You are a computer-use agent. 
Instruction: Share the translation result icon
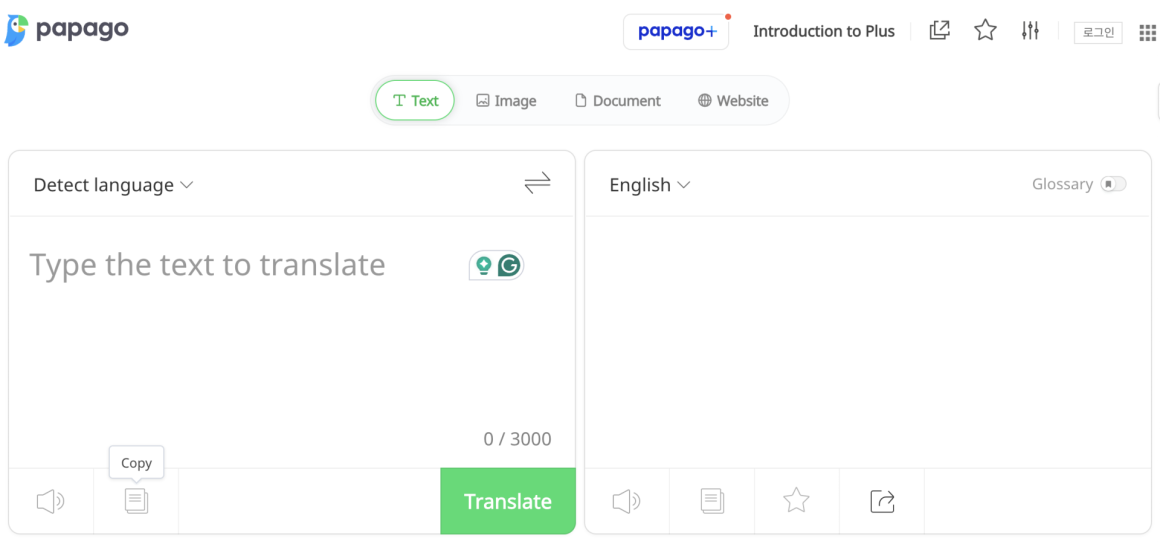(x=882, y=501)
